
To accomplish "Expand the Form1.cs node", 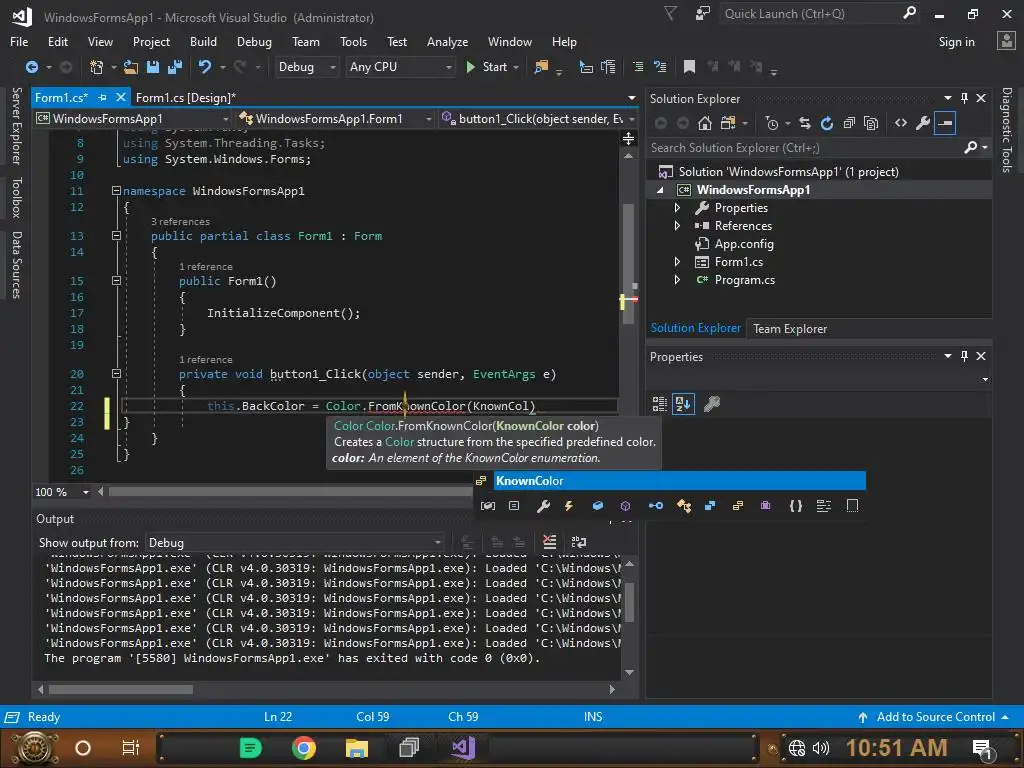I will 677,262.
